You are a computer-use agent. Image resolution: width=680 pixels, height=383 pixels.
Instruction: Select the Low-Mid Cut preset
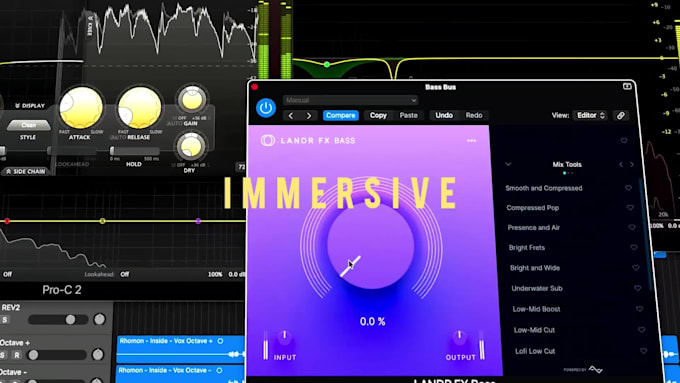534,330
